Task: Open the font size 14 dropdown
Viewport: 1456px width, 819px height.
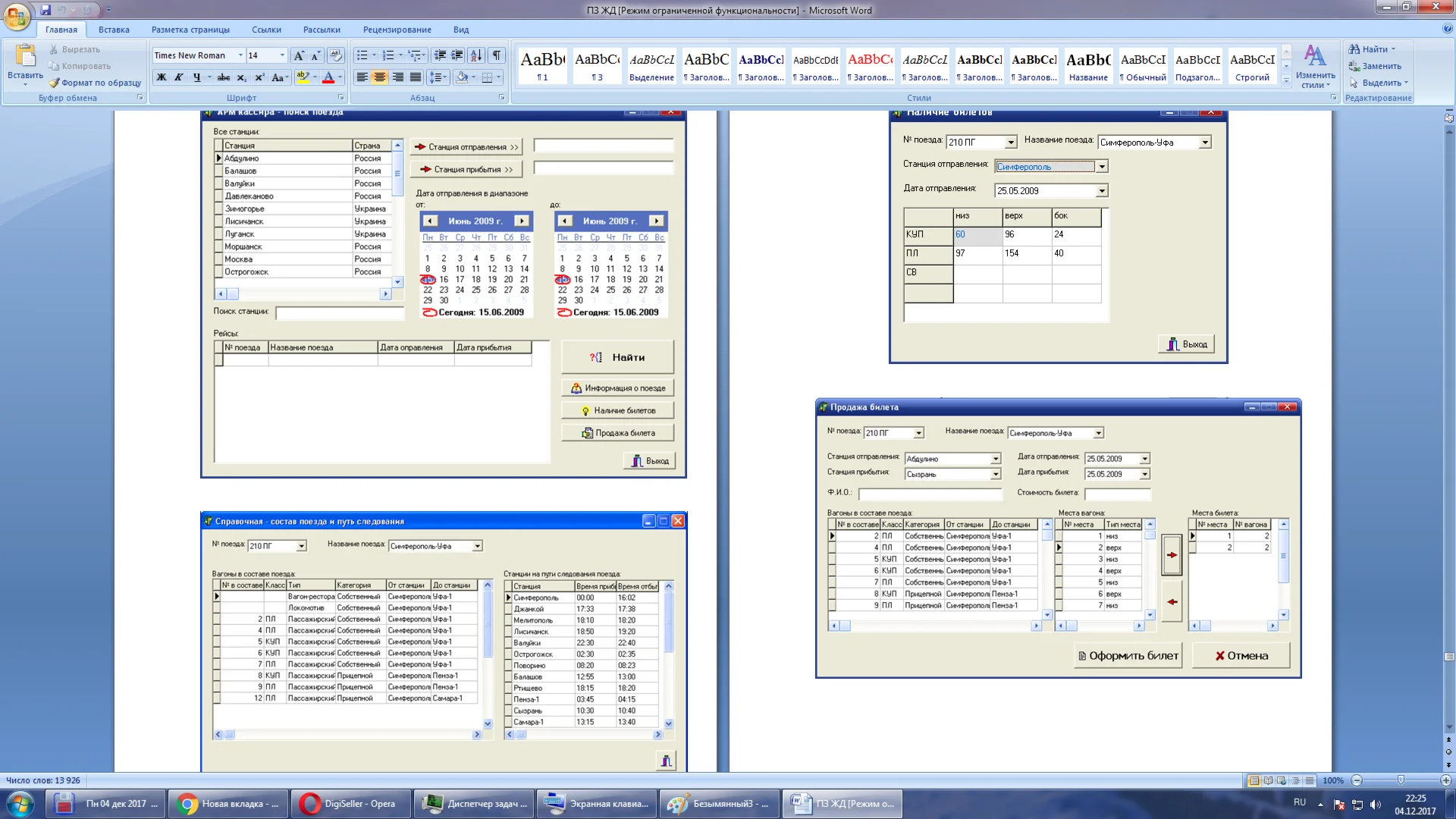Action: coord(282,55)
